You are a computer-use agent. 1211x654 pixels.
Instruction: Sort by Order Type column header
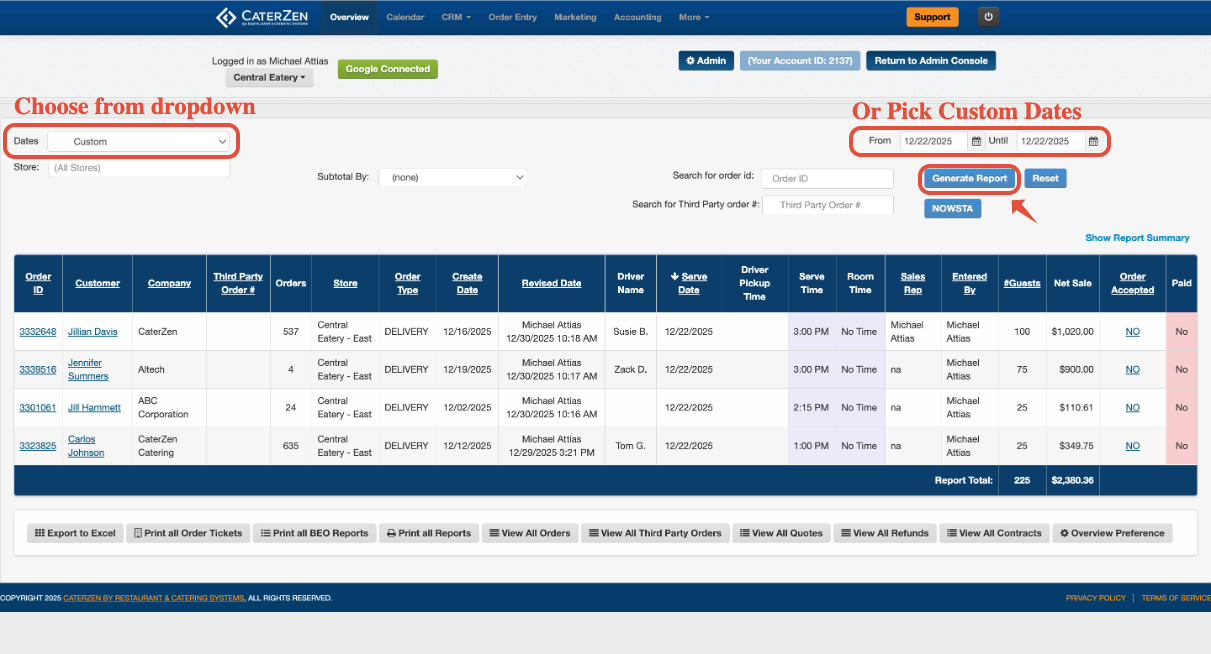tap(407, 283)
